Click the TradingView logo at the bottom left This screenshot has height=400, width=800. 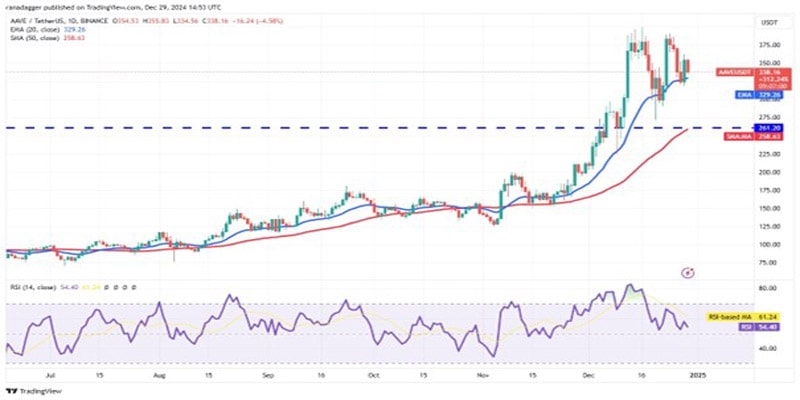click(x=35, y=391)
